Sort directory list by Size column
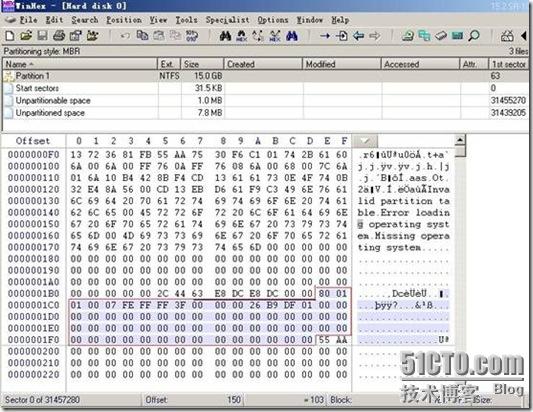533x412 pixels. (x=202, y=64)
